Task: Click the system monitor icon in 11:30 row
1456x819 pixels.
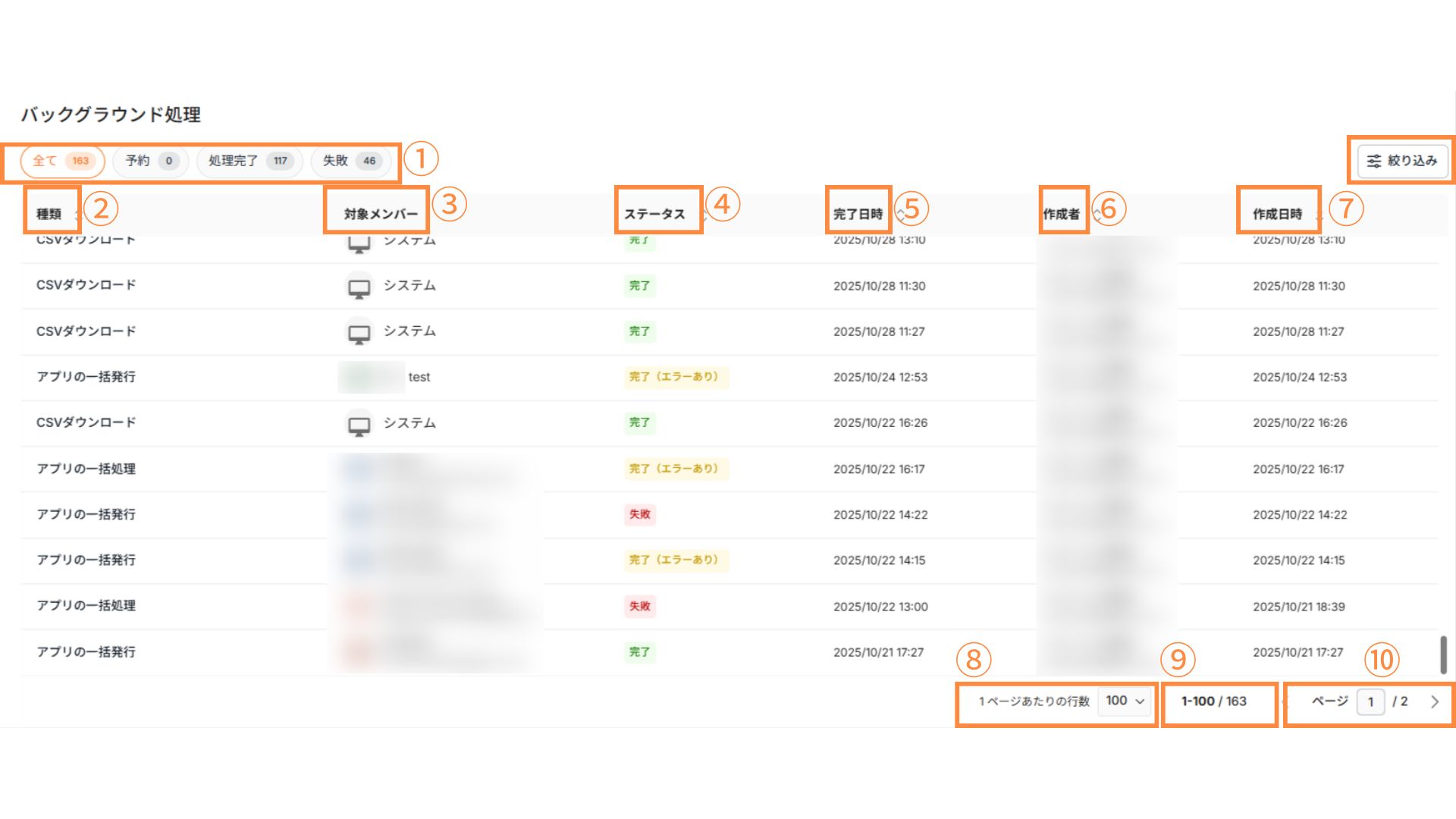Action: [x=359, y=287]
